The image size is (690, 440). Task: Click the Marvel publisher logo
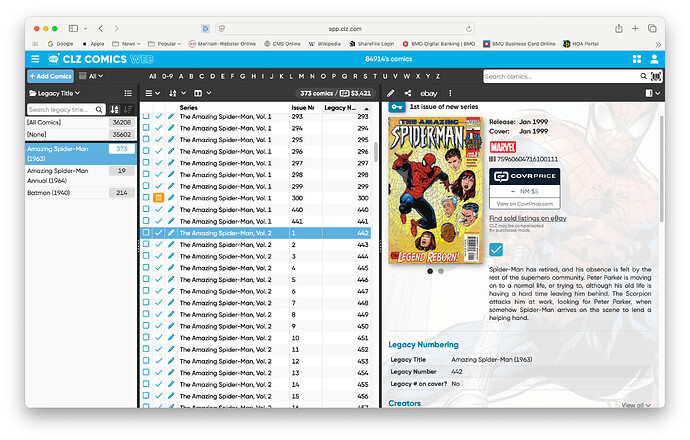503,147
